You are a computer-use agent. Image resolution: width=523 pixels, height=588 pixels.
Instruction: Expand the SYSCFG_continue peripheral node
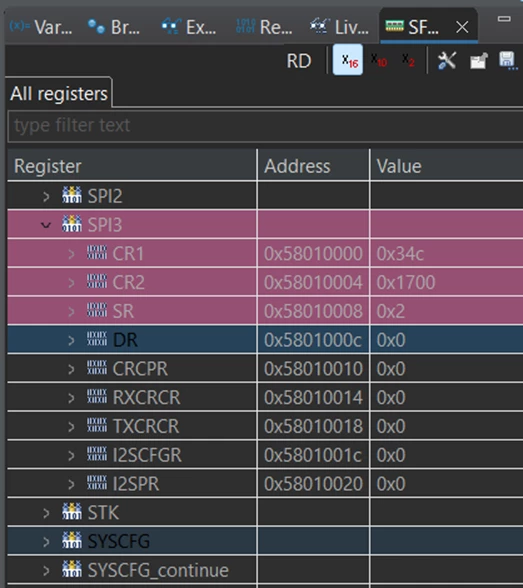click(46, 570)
